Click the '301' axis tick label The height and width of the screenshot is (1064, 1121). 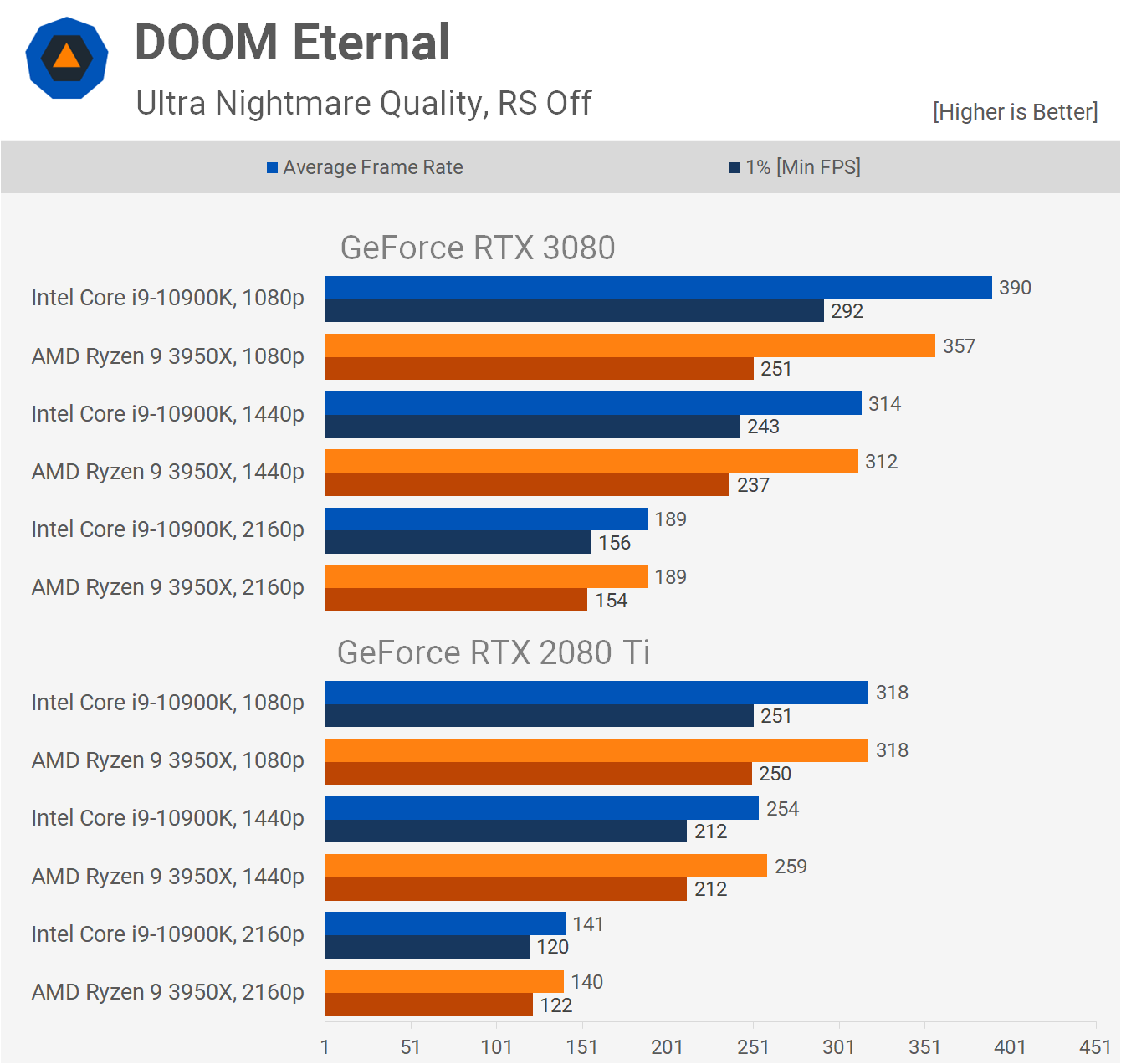[x=838, y=1047]
